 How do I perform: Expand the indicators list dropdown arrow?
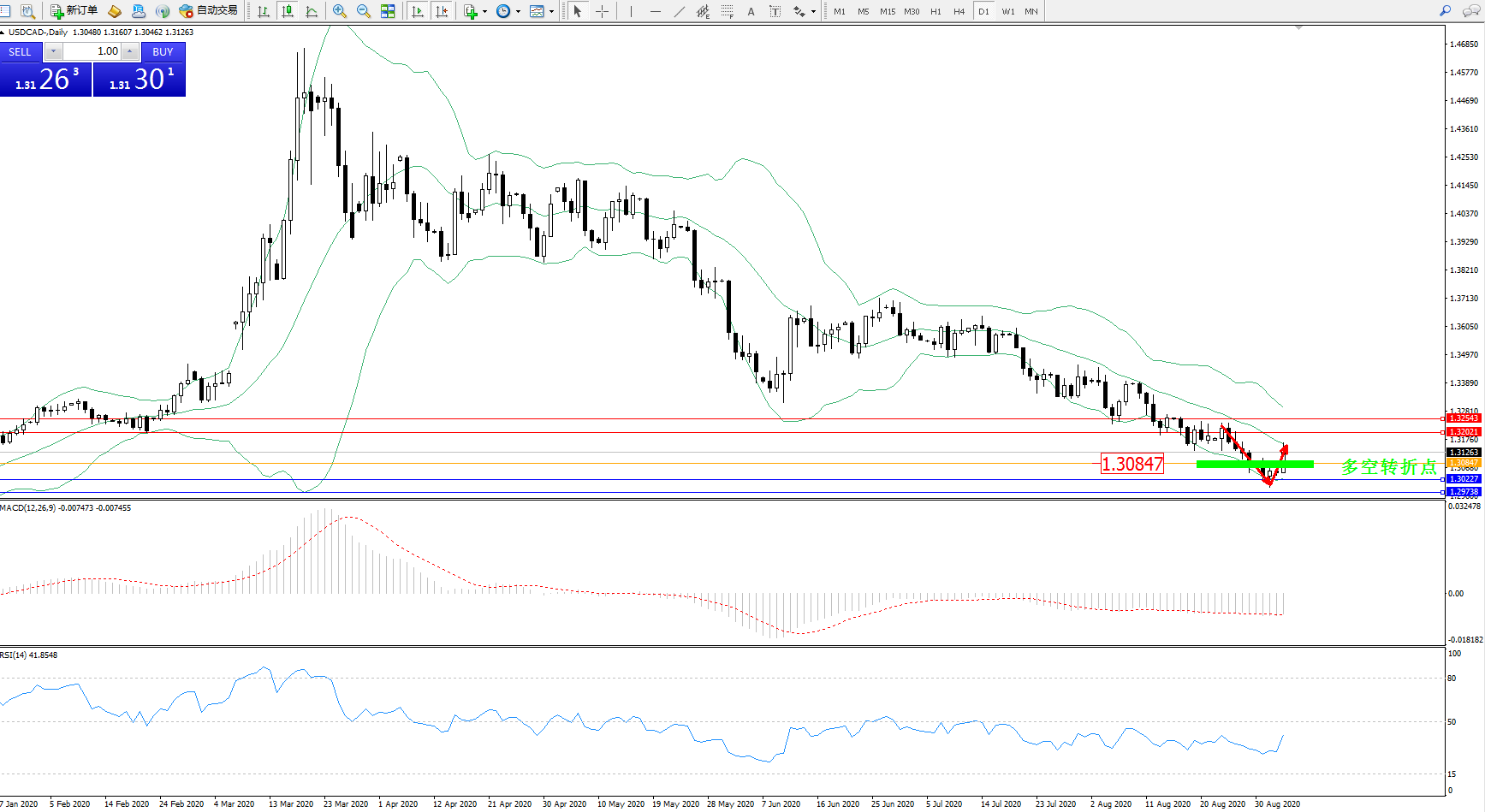tap(484, 11)
